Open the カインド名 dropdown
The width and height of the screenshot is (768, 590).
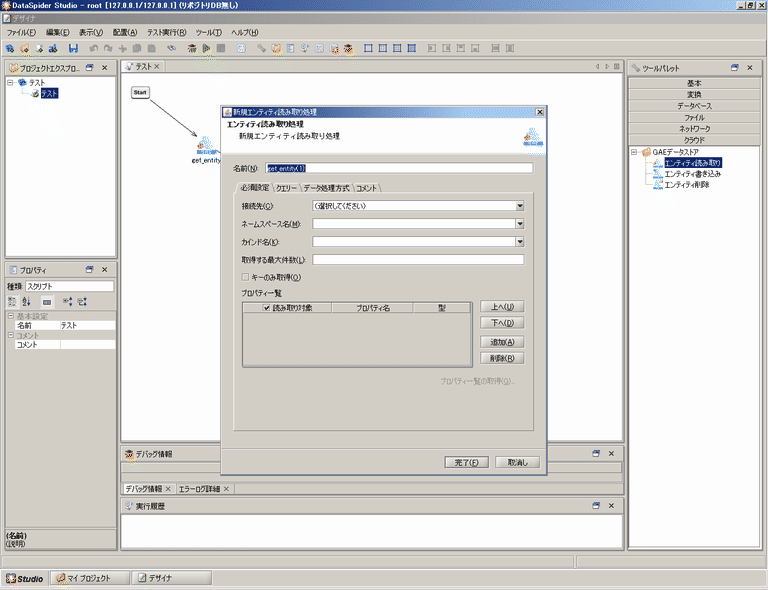(520, 241)
